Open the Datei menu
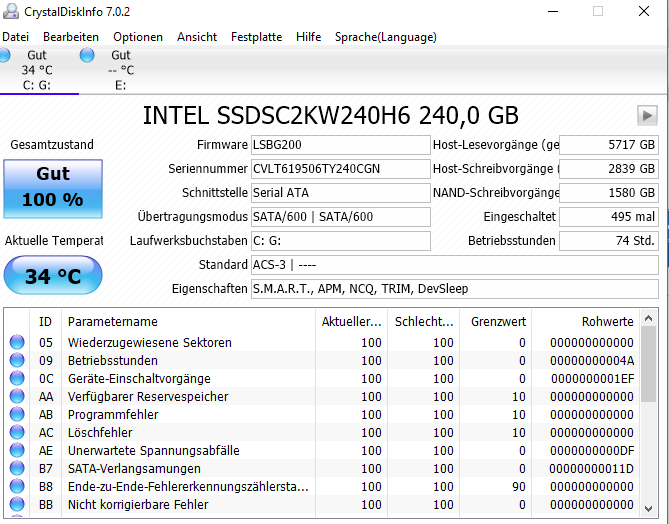 click(x=15, y=37)
